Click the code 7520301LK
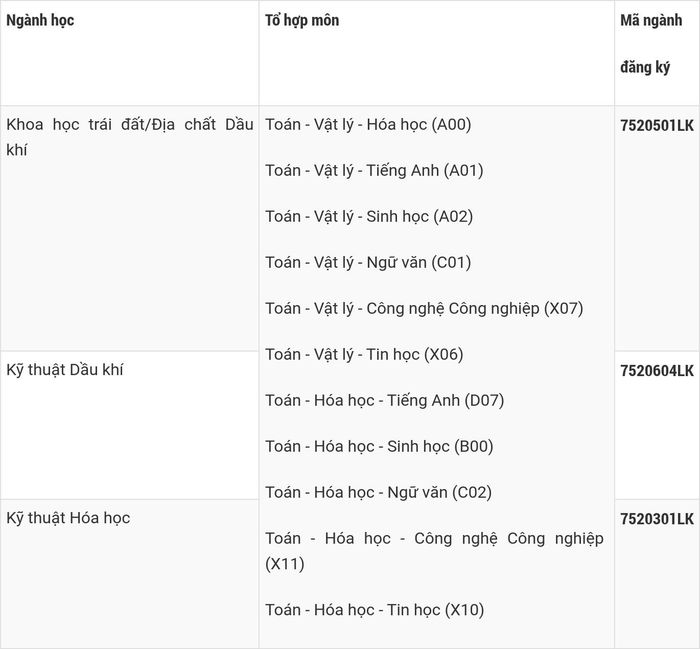Viewport: 700px width, 649px height. click(657, 519)
